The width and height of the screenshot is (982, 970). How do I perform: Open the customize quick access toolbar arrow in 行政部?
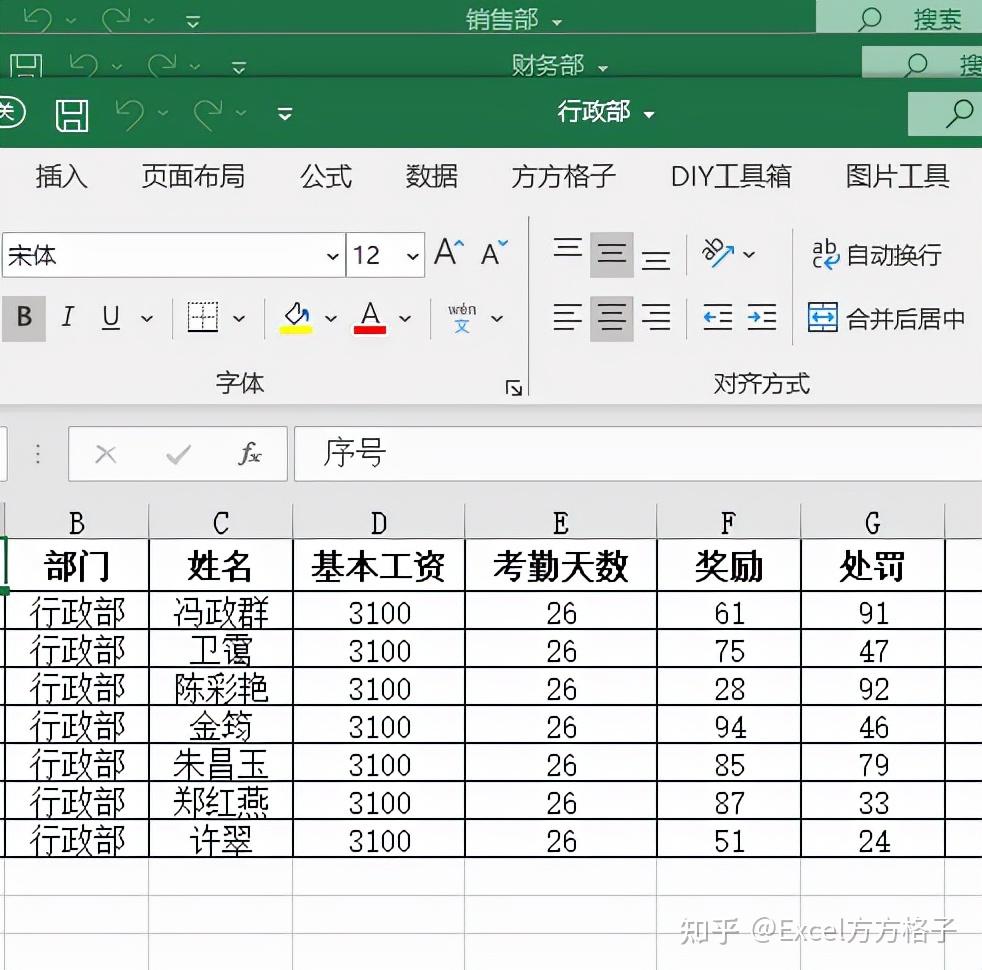tap(285, 114)
